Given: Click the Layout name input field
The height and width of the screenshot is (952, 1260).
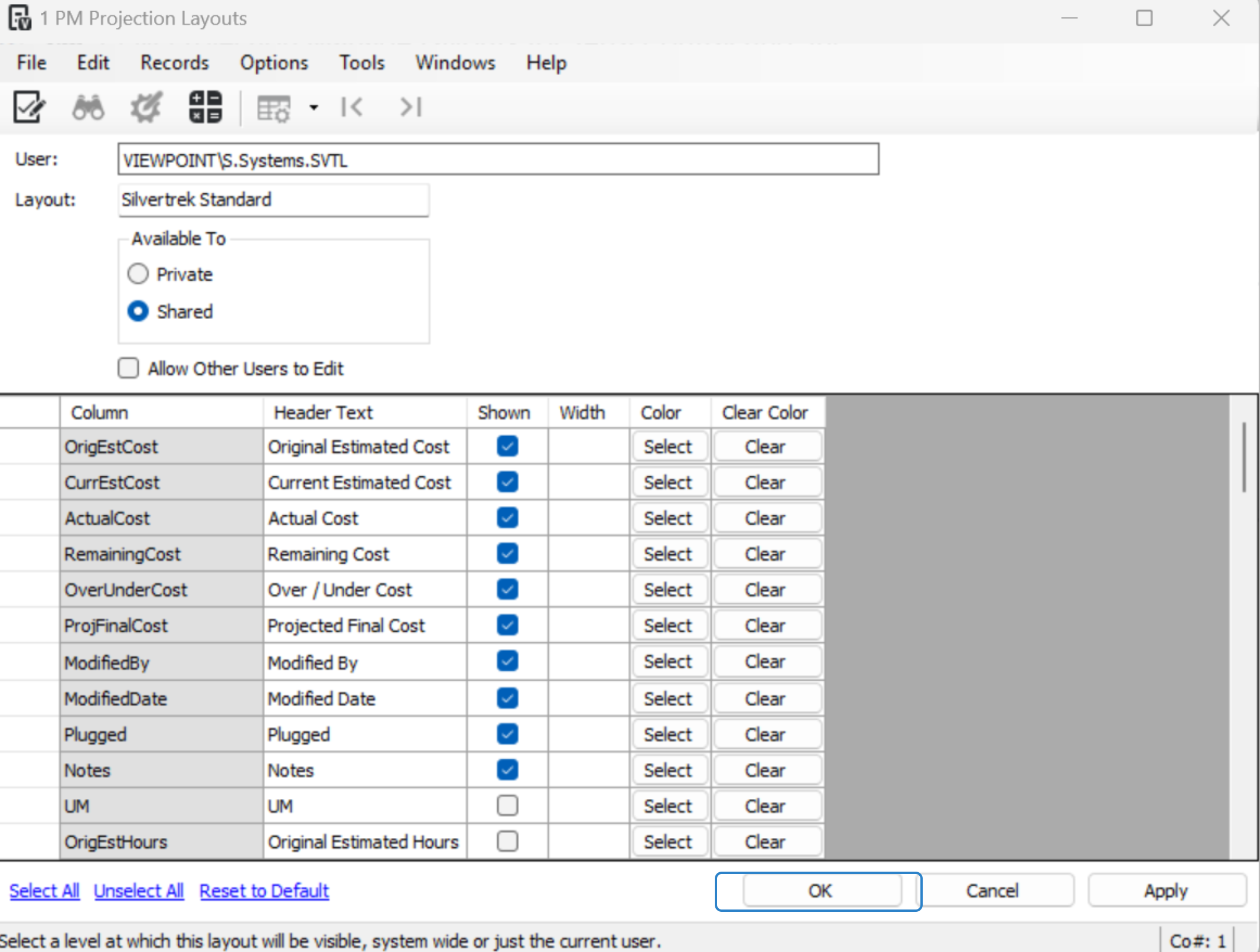Looking at the screenshot, I should [x=273, y=200].
